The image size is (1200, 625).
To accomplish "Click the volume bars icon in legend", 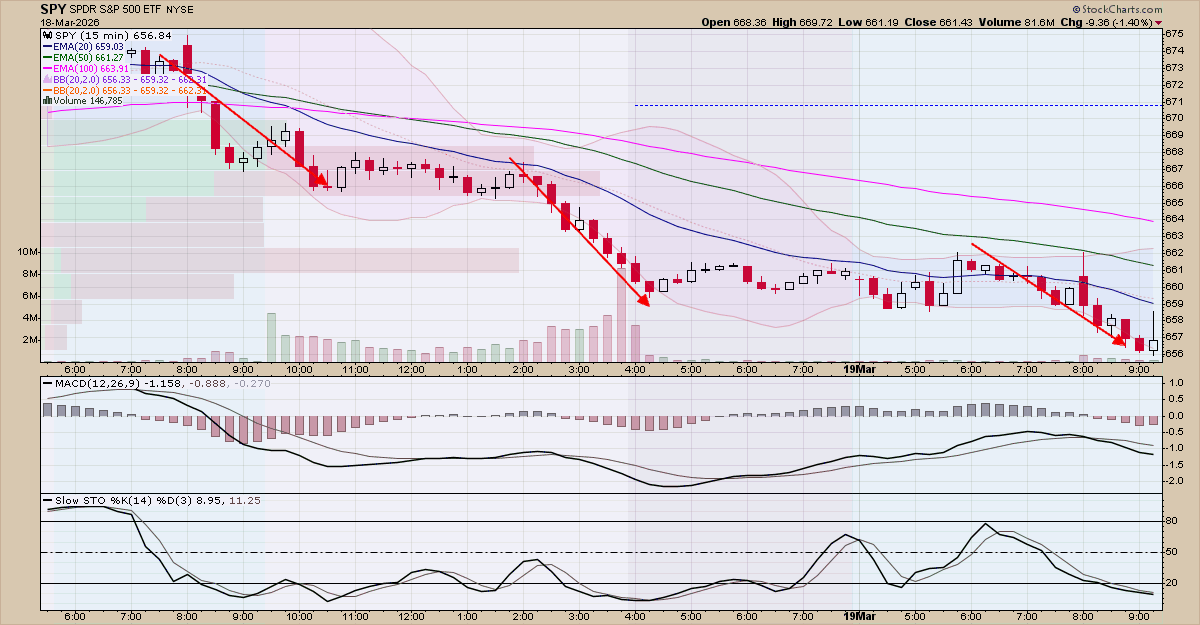I will click(x=46, y=100).
